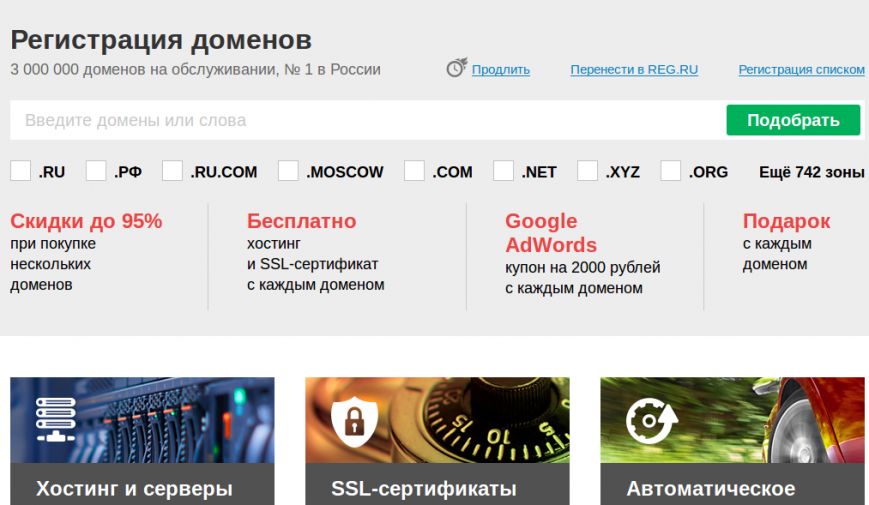
Task: Expand Ещё 742 зоны list
Action: pos(811,172)
